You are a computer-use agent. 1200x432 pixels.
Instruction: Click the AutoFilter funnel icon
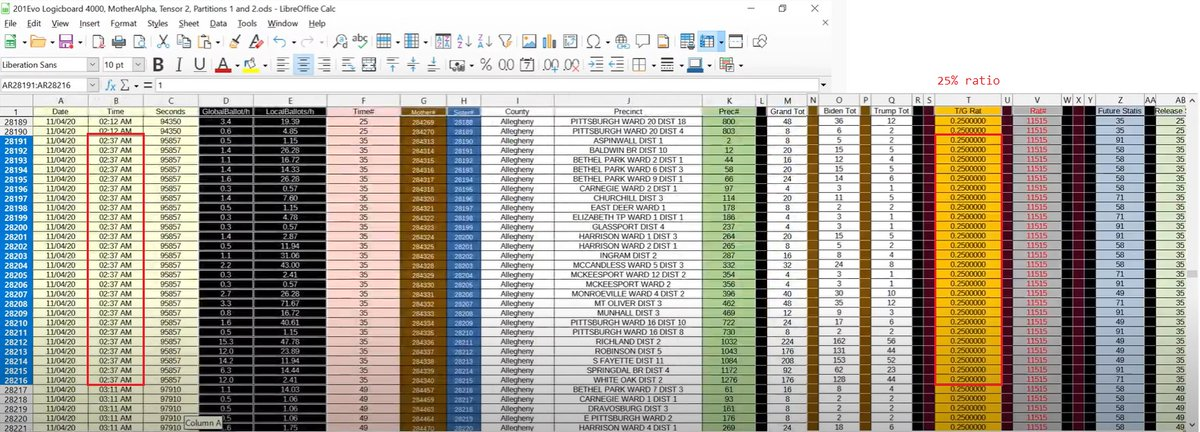(505, 42)
